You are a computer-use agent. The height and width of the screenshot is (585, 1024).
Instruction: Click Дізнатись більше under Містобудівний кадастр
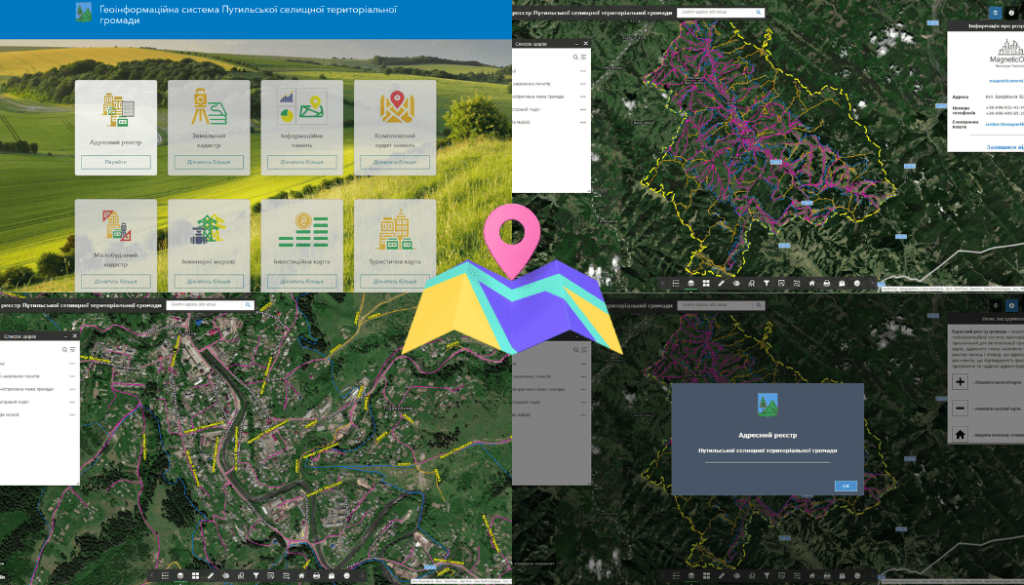(x=116, y=281)
